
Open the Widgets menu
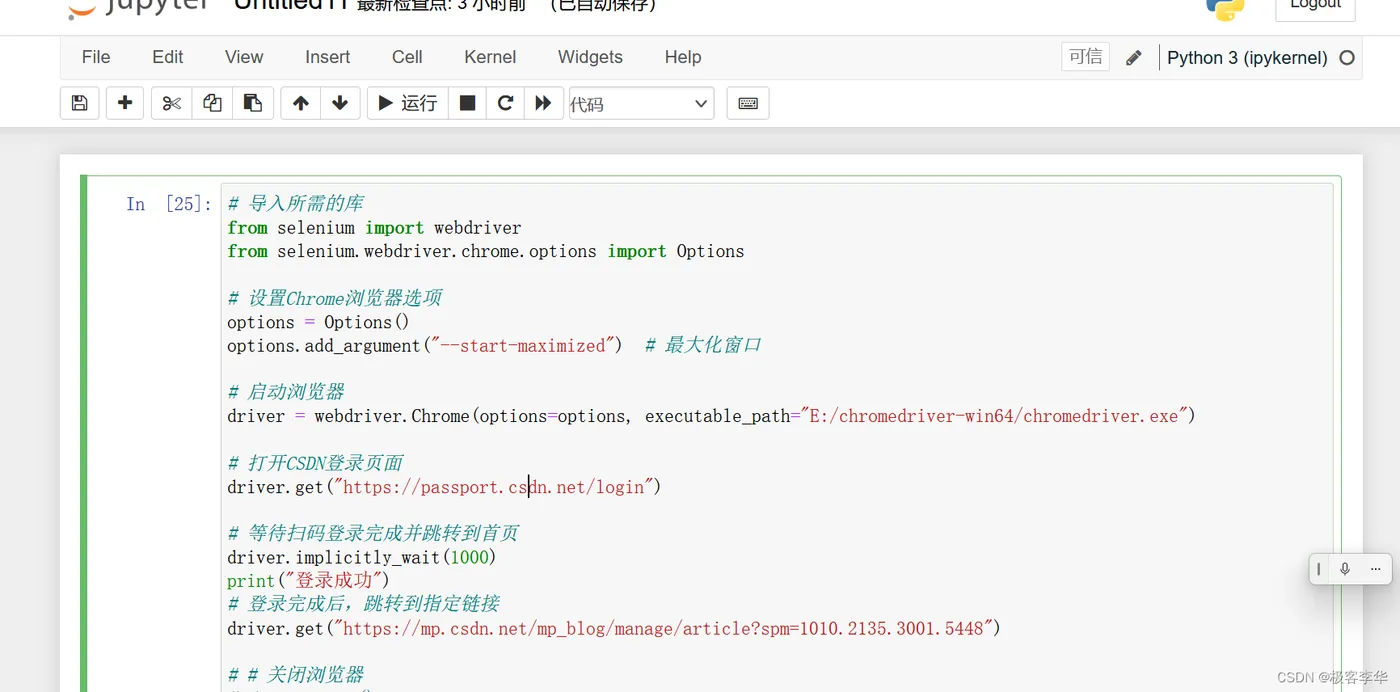tap(589, 57)
